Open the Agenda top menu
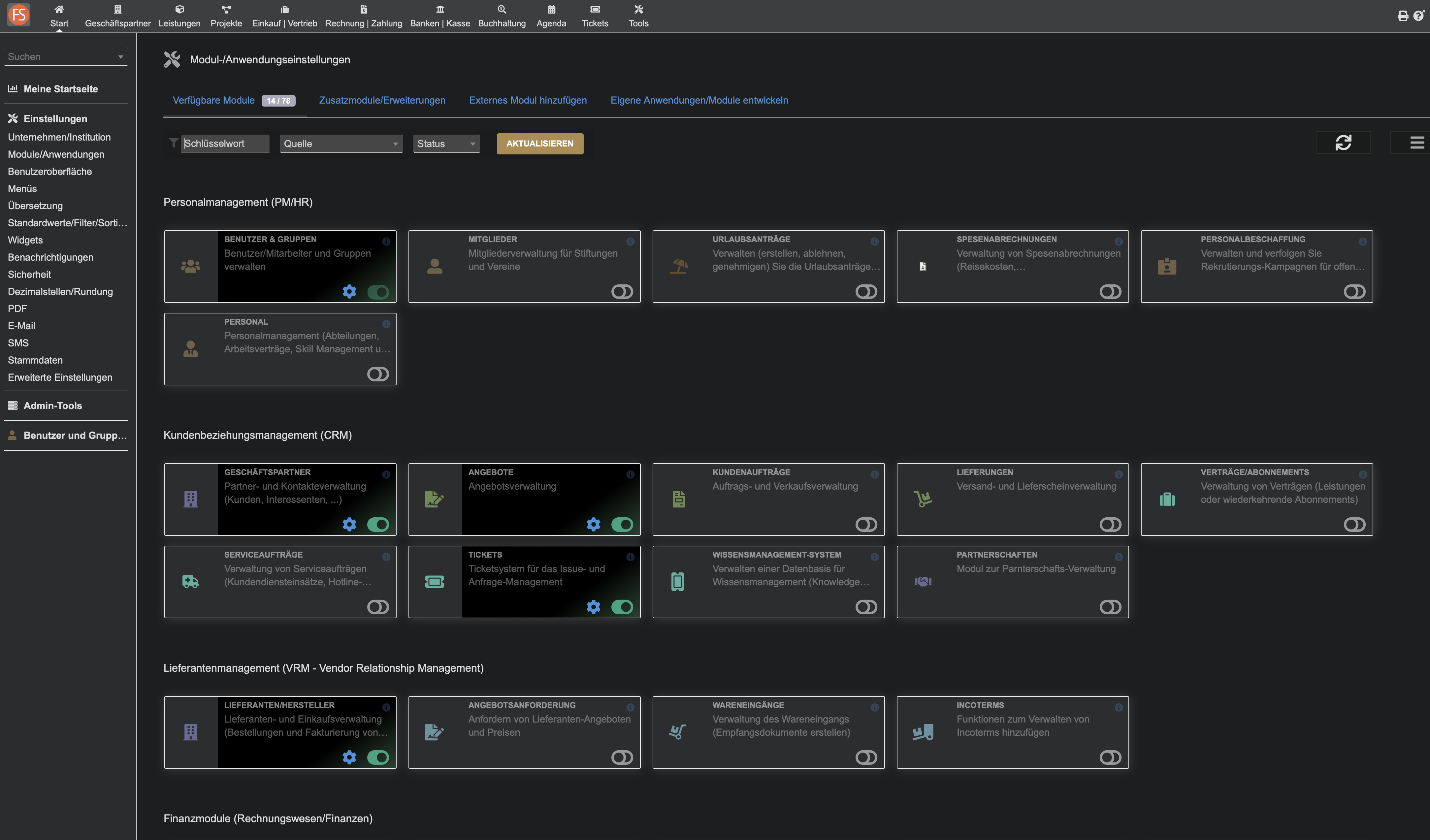The image size is (1430, 840). pos(551,16)
